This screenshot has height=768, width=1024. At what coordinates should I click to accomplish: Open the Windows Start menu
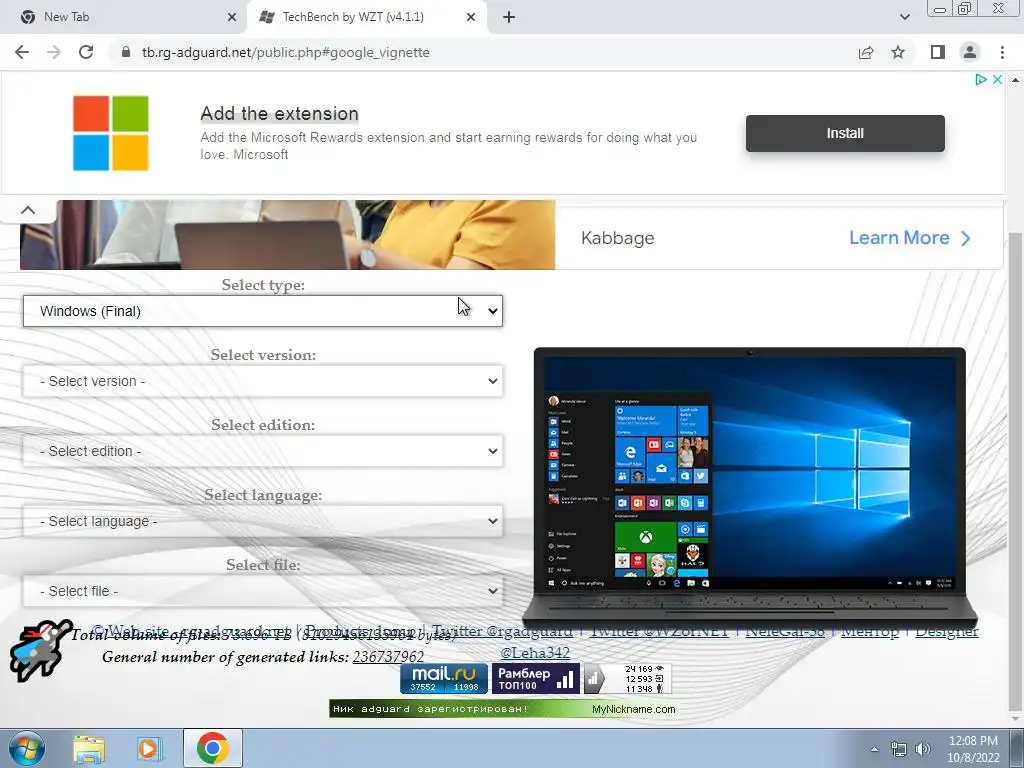[27, 748]
